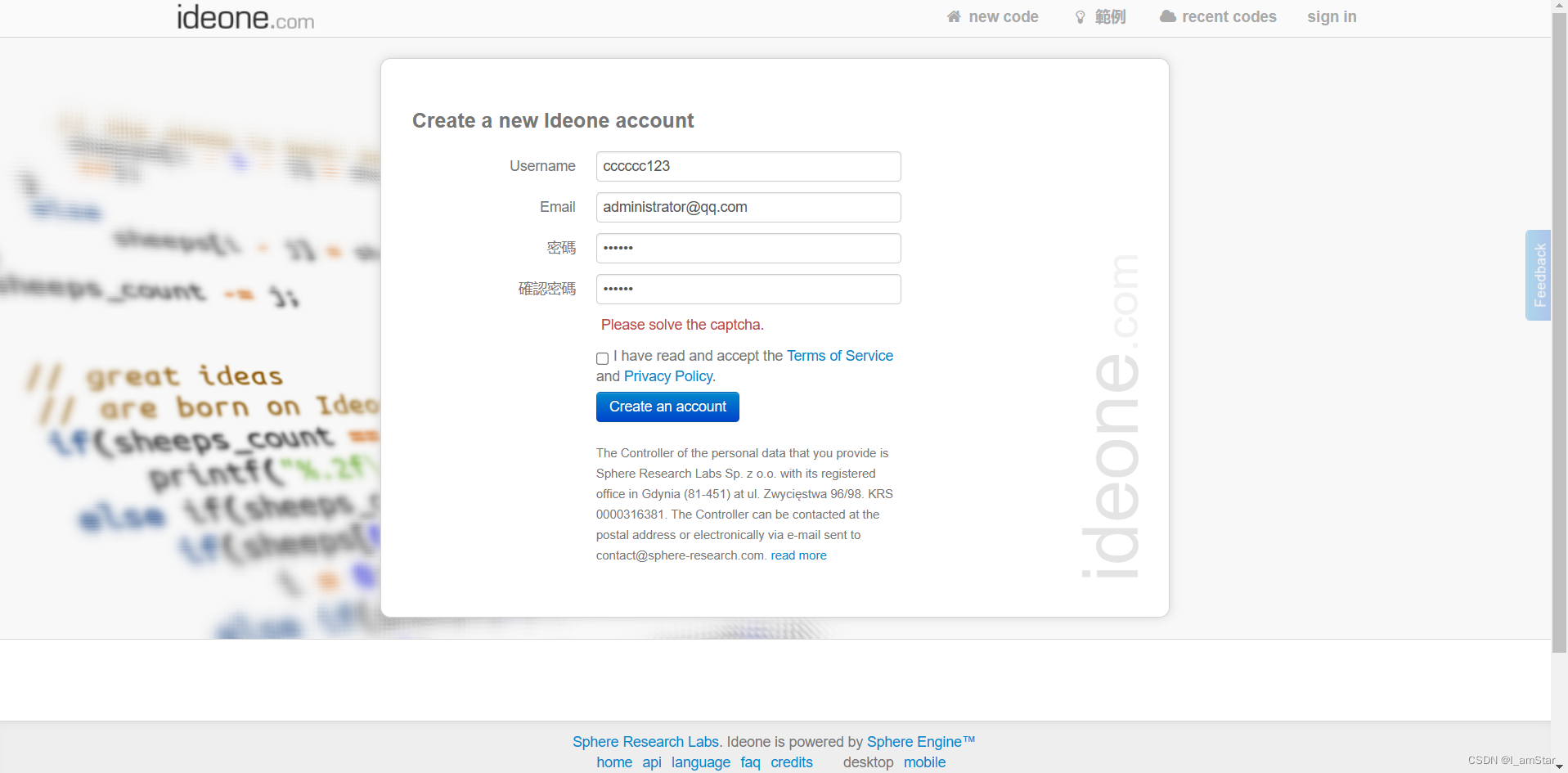The width and height of the screenshot is (1568, 773).
Task: Click the cloud icon beside recent codes
Action: 1167,16
